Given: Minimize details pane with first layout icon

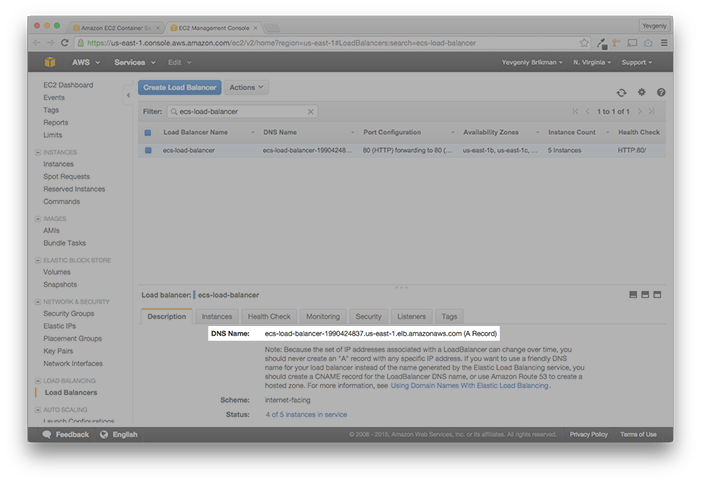Looking at the screenshot, I should (x=633, y=295).
